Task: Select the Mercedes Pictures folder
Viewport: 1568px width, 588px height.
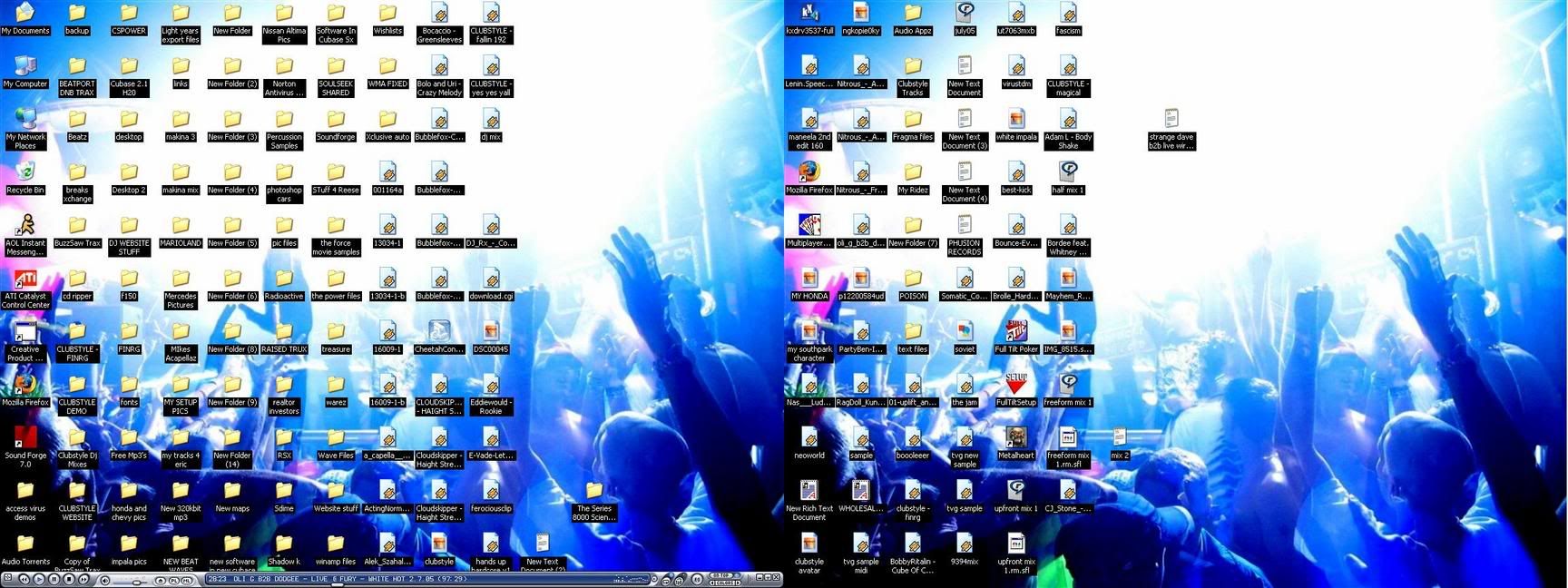Action: (181, 289)
